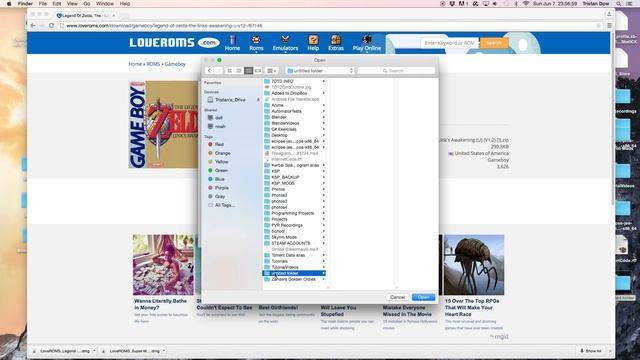Select the PVR Recordings folder
Screen dimensions: 640x360
click(294, 225)
